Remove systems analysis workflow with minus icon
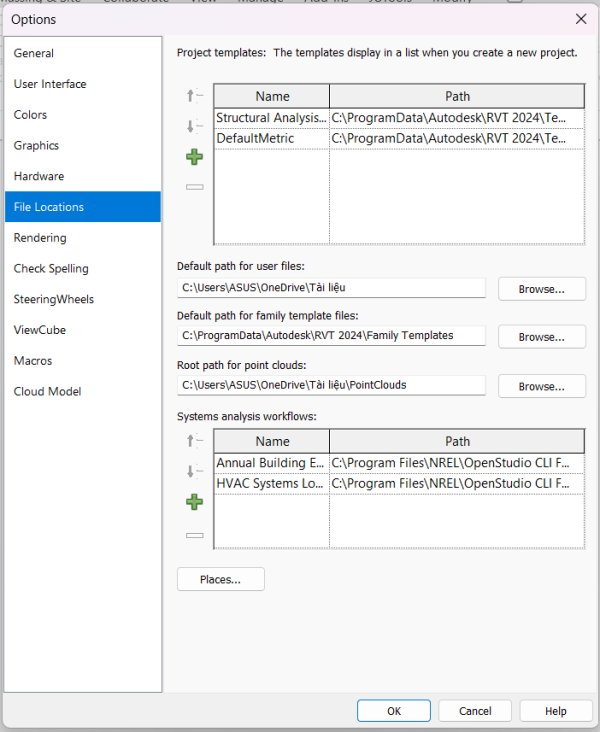Image resolution: width=600 pixels, height=732 pixels. [x=194, y=535]
